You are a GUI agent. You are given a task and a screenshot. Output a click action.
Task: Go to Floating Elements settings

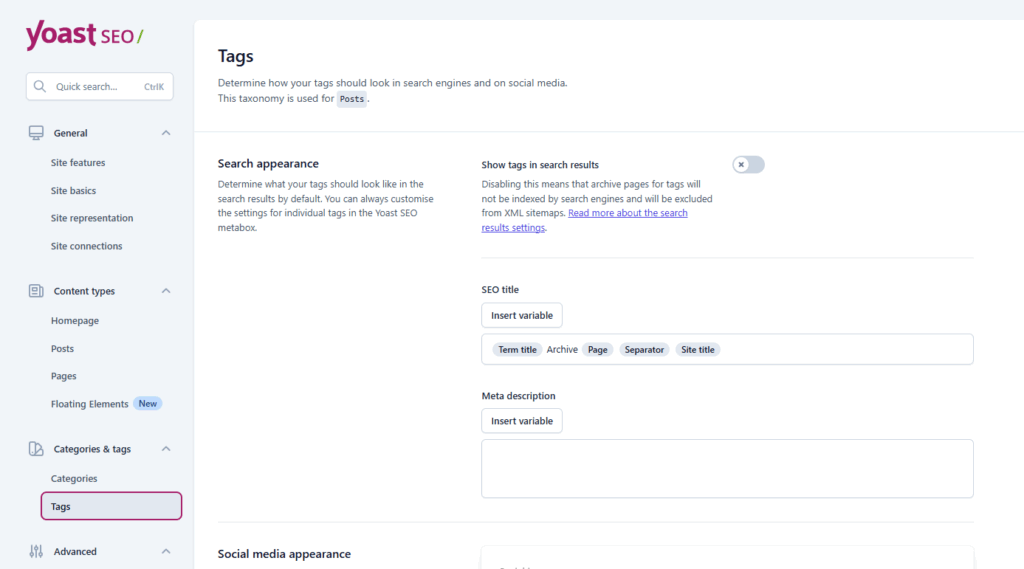(x=90, y=404)
